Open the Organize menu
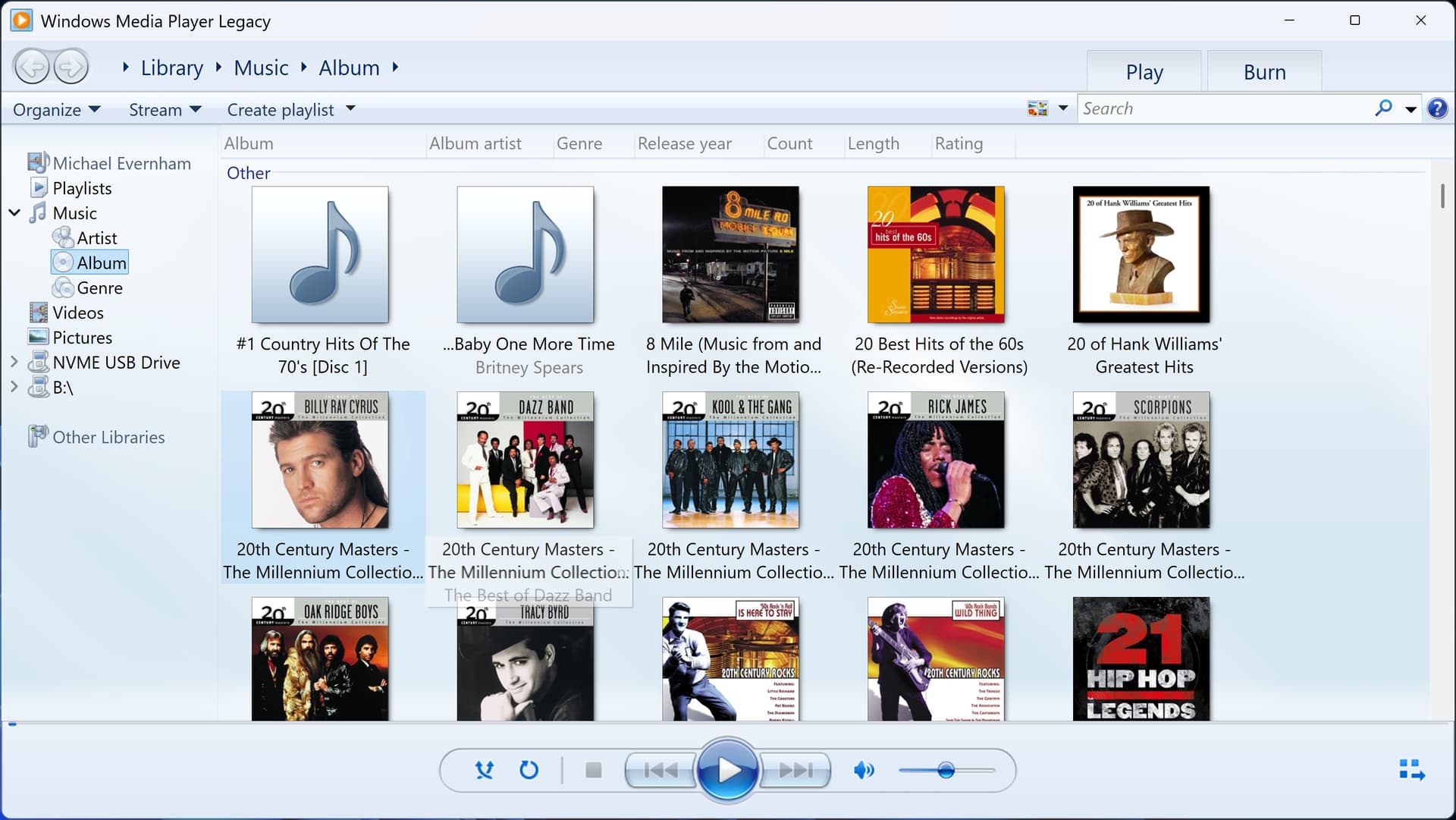The width and height of the screenshot is (1456, 820). [56, 110]
